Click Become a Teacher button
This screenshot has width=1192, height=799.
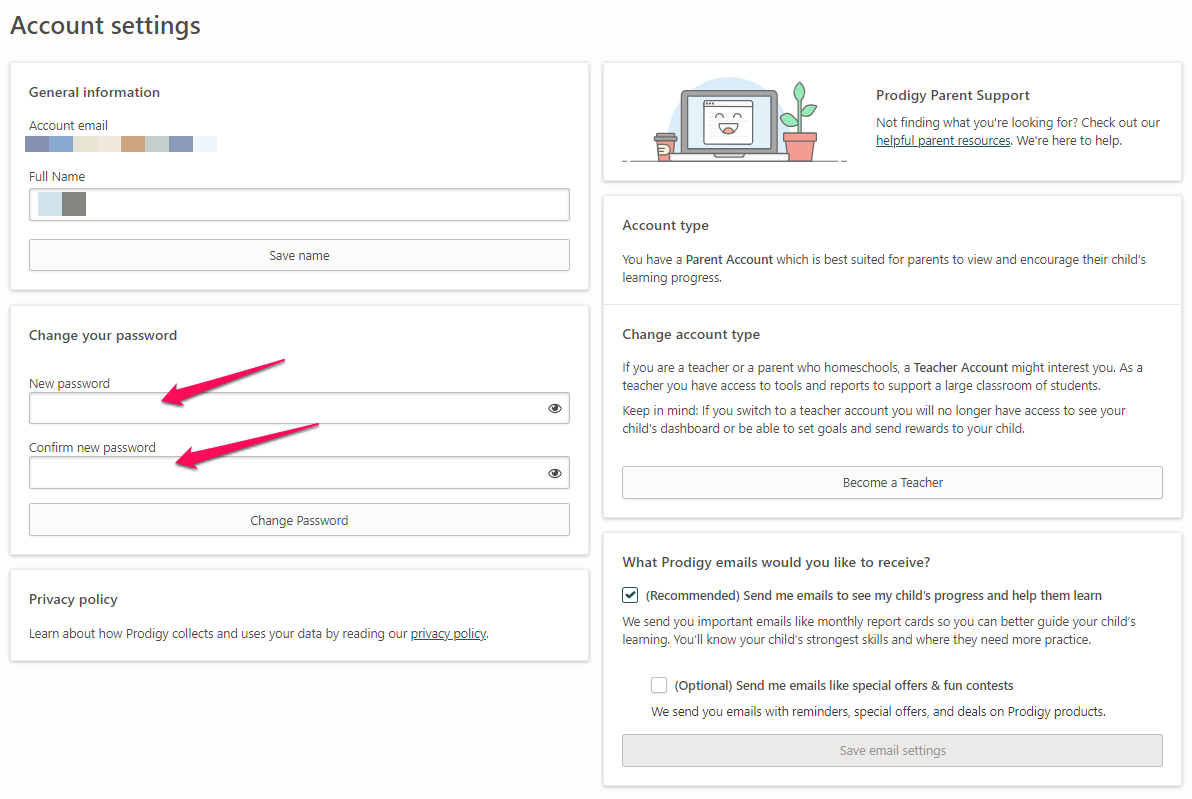pos(892,483)
